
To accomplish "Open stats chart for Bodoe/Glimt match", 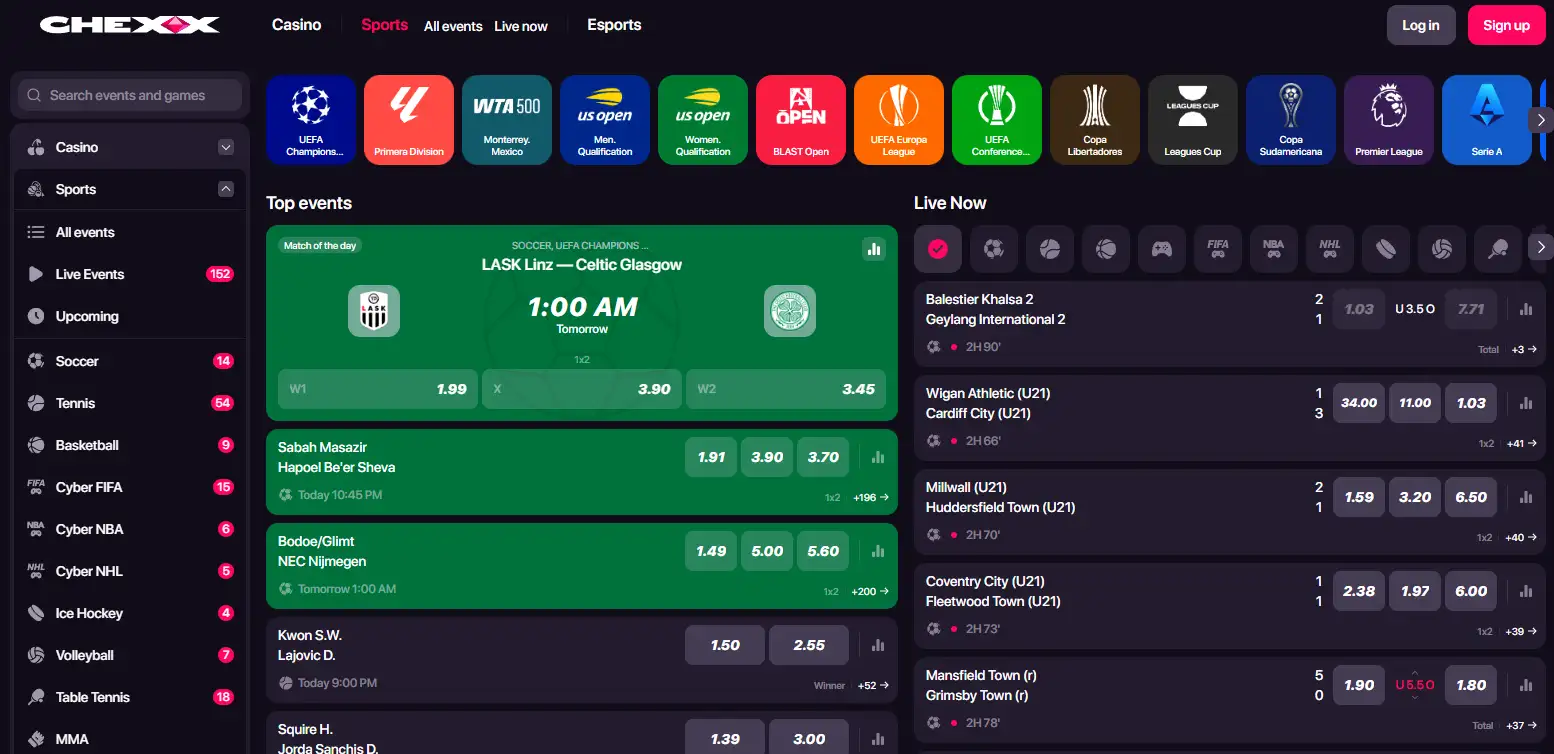I will tap(878, 551).
